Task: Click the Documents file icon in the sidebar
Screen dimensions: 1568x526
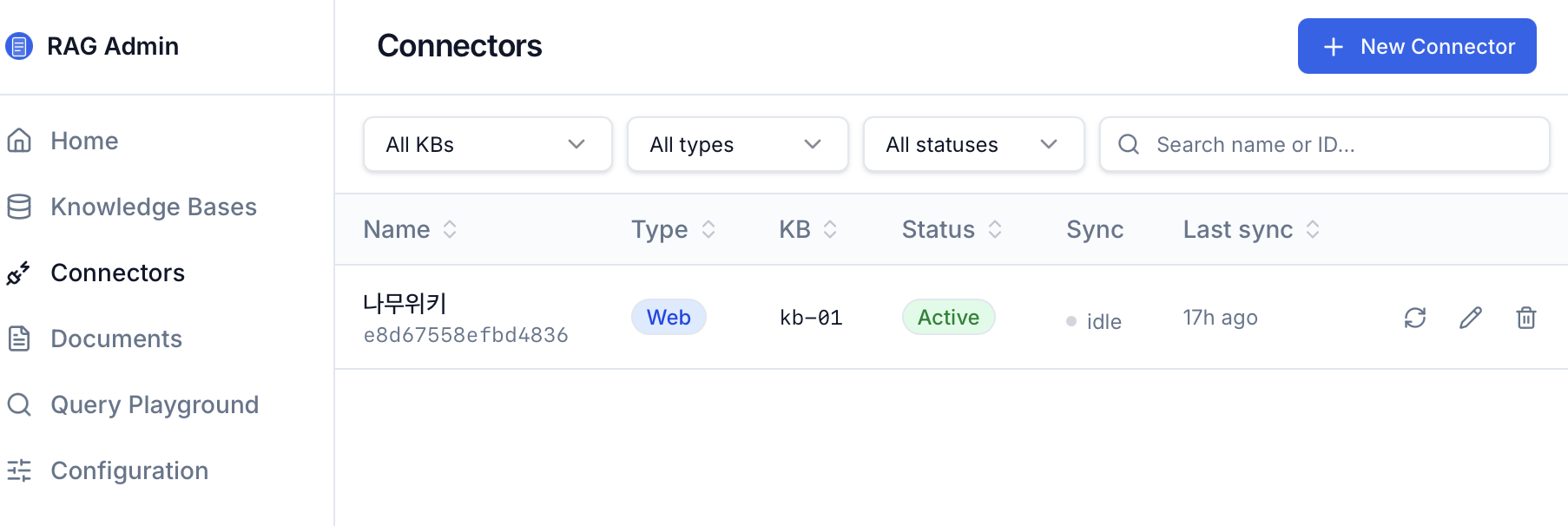Action: point(19,339)
